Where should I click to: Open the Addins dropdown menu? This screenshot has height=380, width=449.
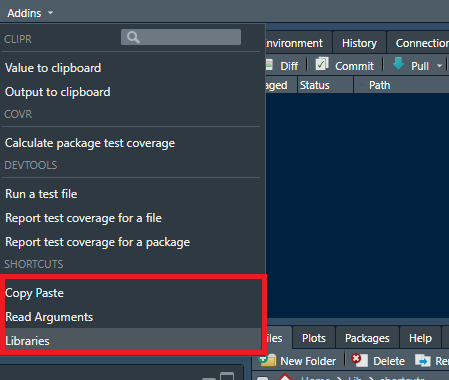(30, 13)
